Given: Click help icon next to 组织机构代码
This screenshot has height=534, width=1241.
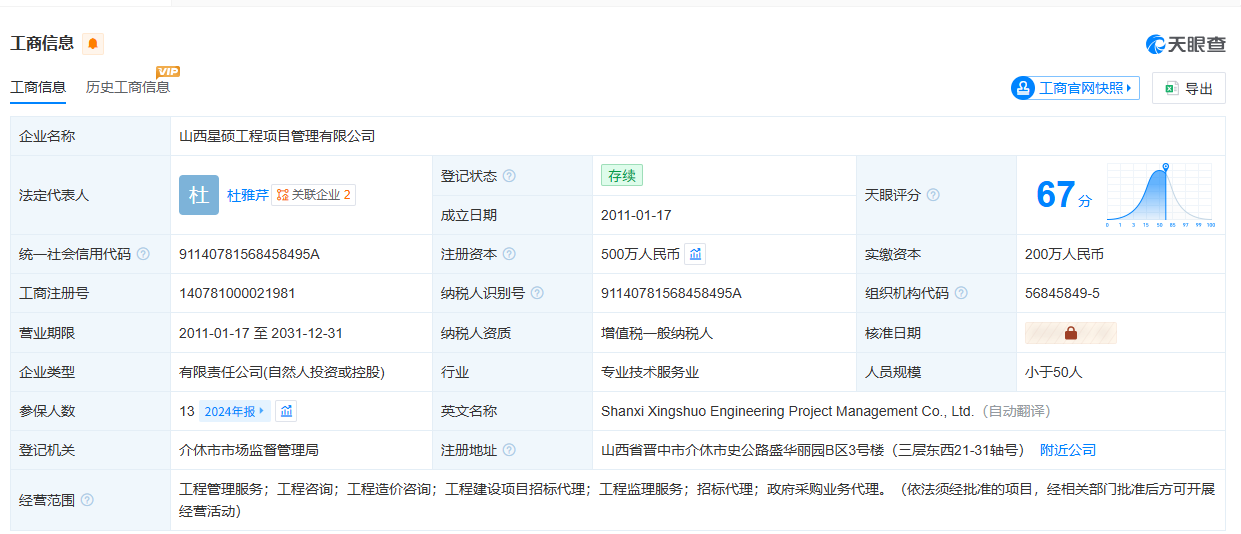Looking at the screenshot, I should [961, 293].
